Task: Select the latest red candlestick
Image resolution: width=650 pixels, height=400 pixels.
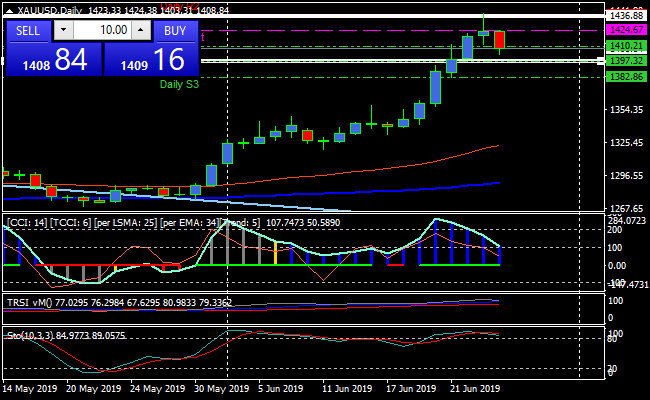Action: click(x=499, y=40)
